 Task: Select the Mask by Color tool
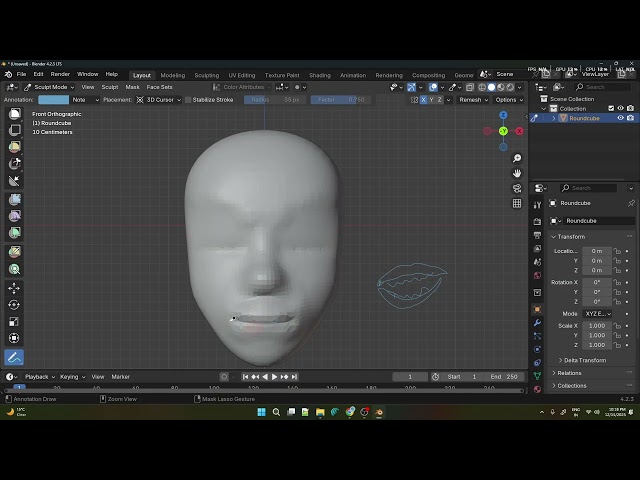point(15,269)
